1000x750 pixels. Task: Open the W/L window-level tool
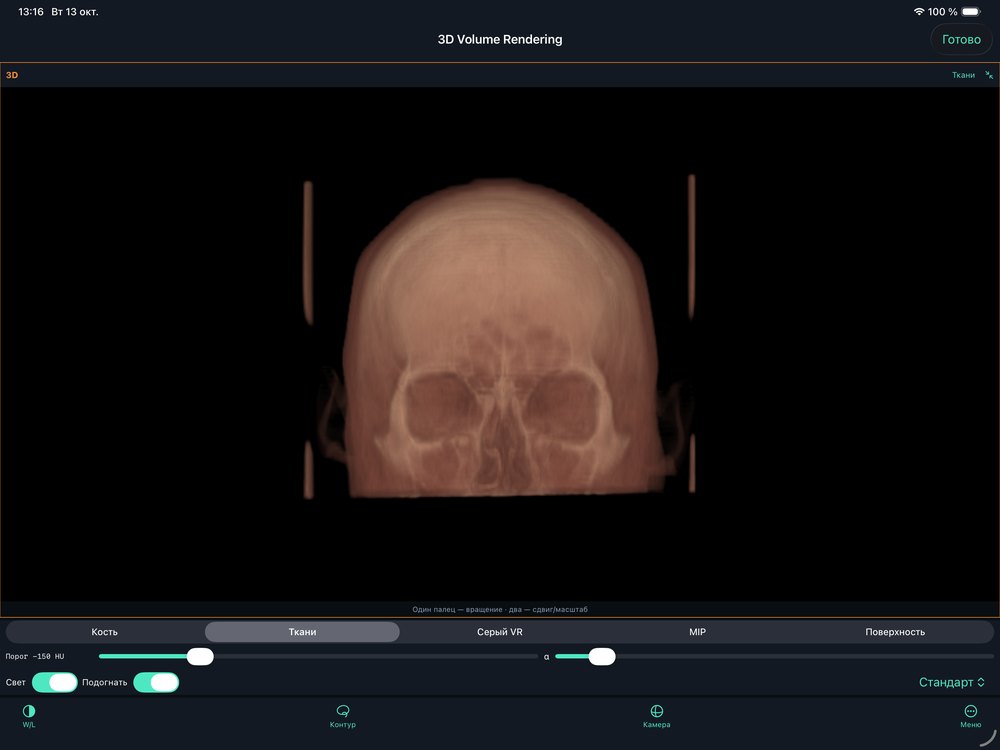pos(29,716)
